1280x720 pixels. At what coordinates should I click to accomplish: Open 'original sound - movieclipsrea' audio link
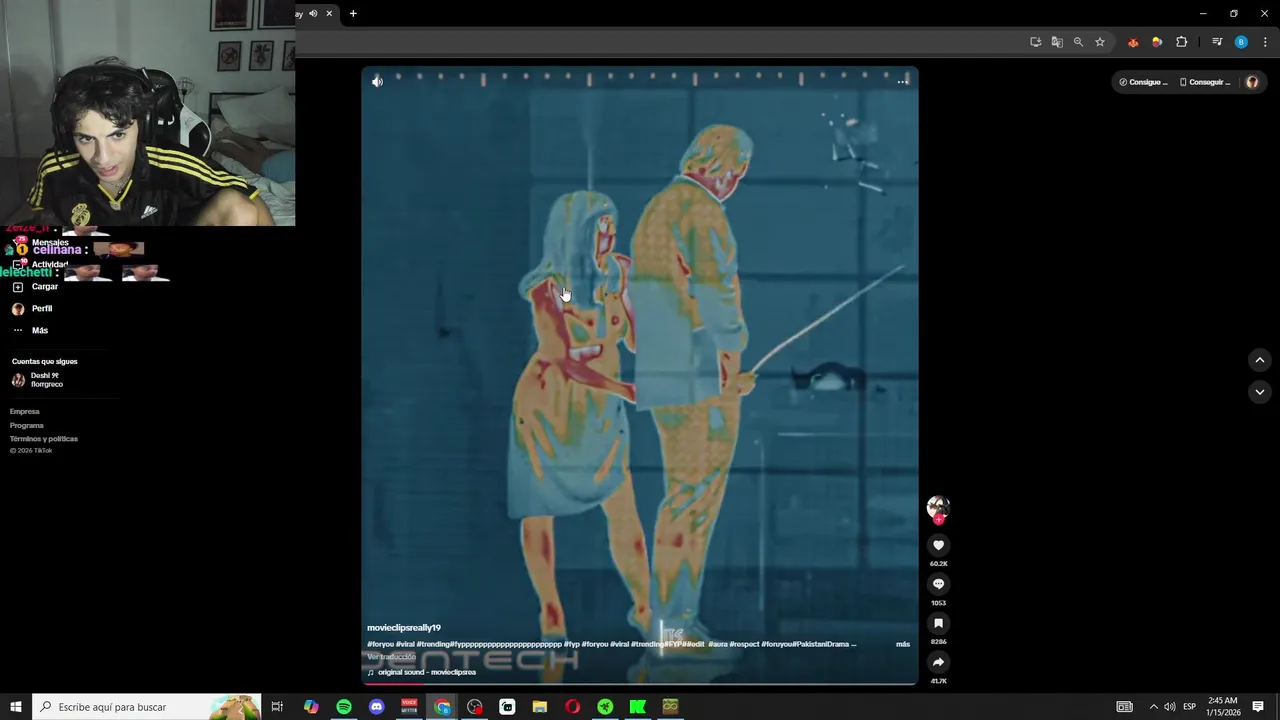point(427,672)
